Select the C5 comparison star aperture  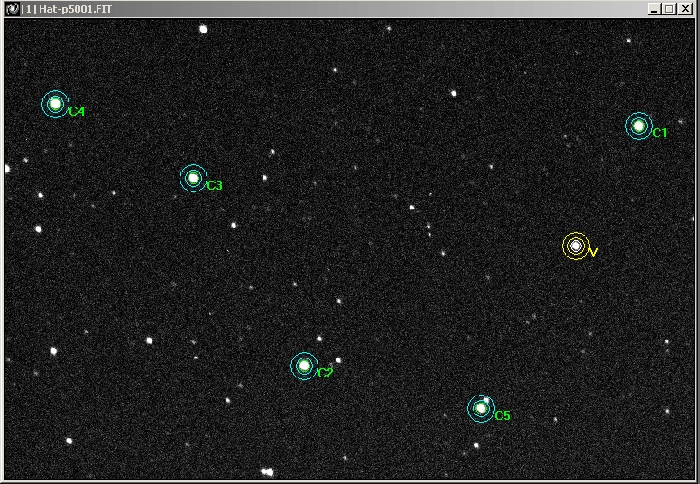[481, 409]
